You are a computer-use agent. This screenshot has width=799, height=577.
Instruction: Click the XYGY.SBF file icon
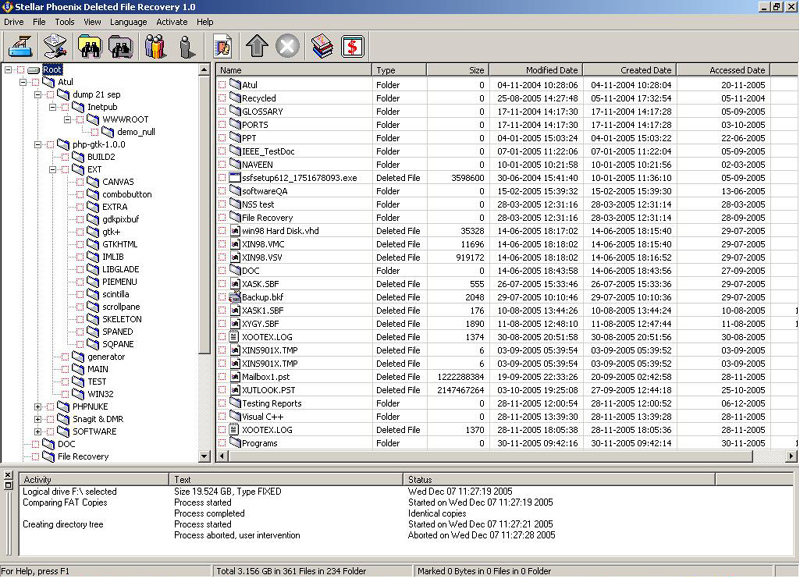point(234,324)
